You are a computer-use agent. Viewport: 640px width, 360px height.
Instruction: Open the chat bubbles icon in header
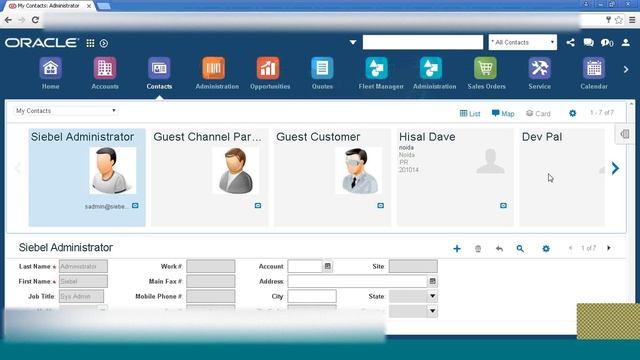pos(588,42)
